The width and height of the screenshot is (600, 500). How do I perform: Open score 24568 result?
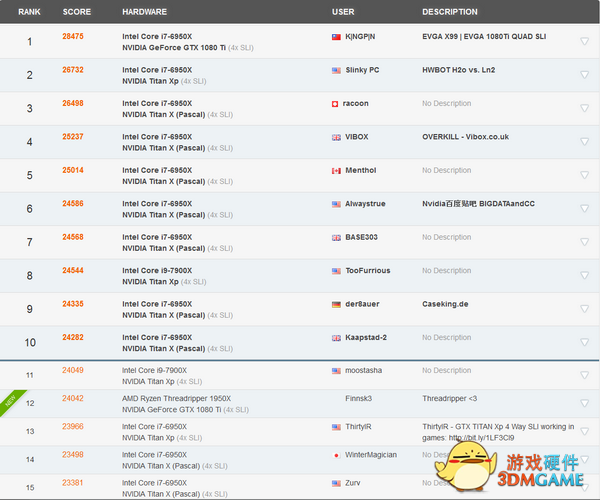pos(73,237)
